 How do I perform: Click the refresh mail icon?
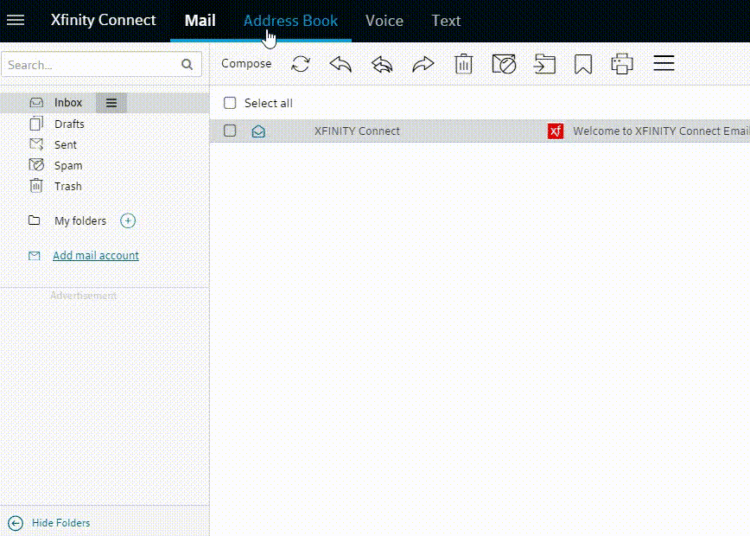pyautogui.click(x=300, y=64)
